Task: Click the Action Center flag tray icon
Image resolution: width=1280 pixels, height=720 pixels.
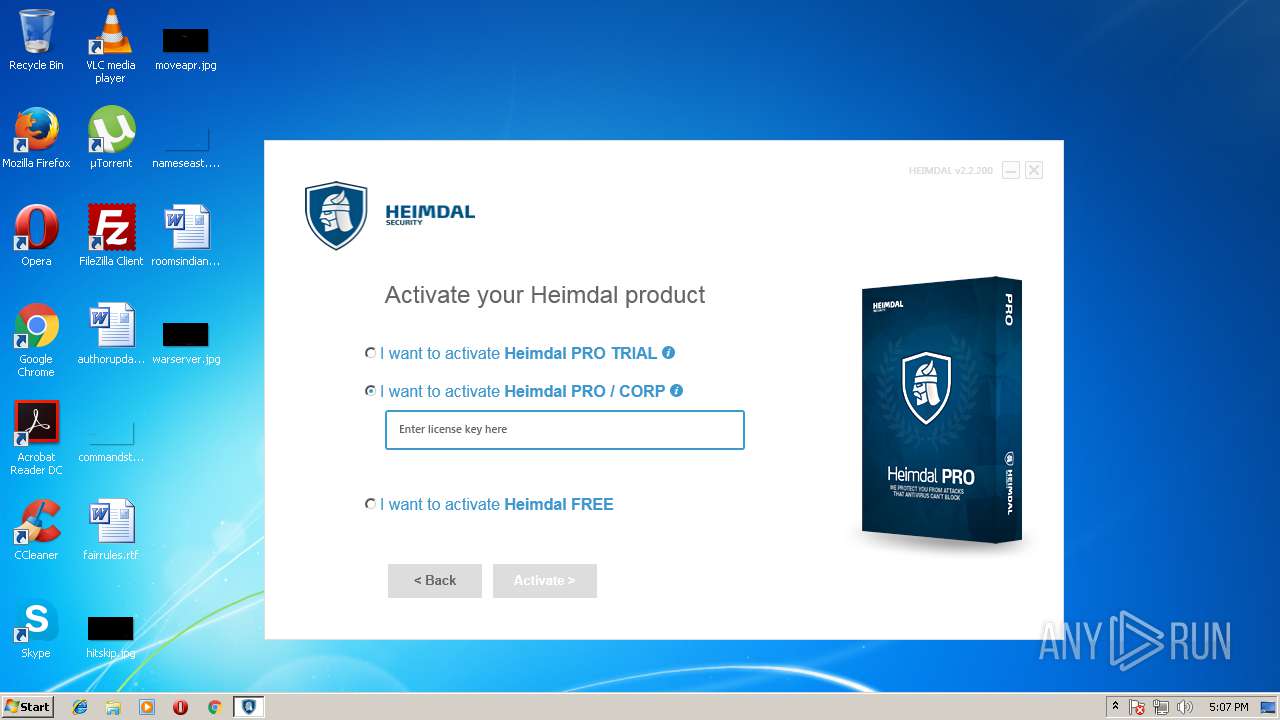Action: tap(1137, 707)
